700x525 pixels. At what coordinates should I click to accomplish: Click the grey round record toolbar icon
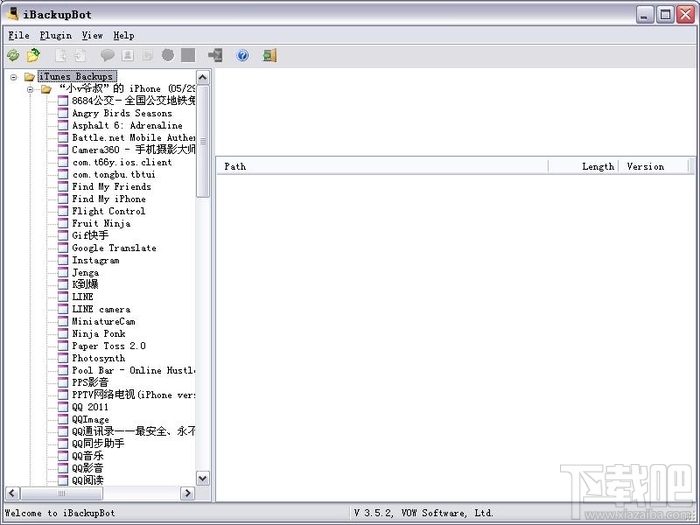point(168,55)
